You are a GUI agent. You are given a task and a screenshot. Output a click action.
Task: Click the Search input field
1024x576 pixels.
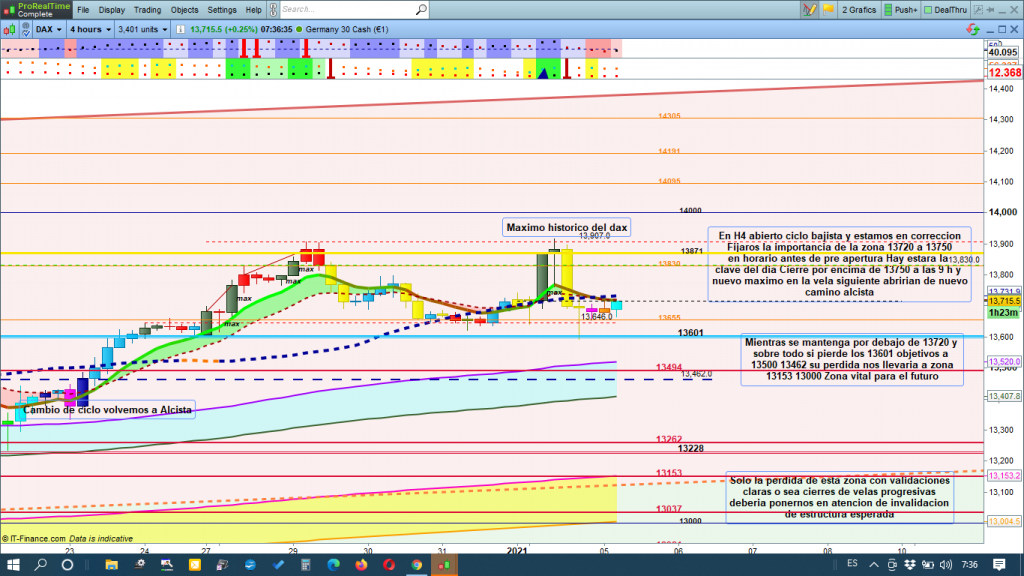point(350,10)
